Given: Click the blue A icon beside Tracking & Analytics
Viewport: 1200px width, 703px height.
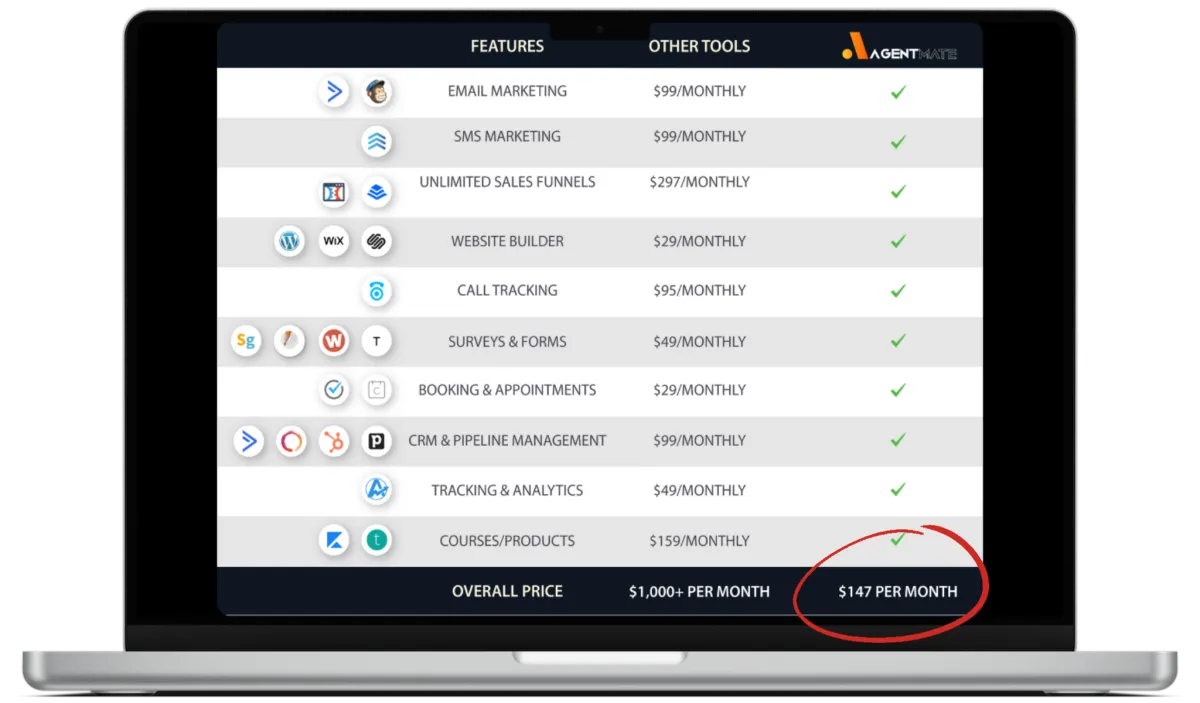Looking at the screenshot, I should coord(377,490).
